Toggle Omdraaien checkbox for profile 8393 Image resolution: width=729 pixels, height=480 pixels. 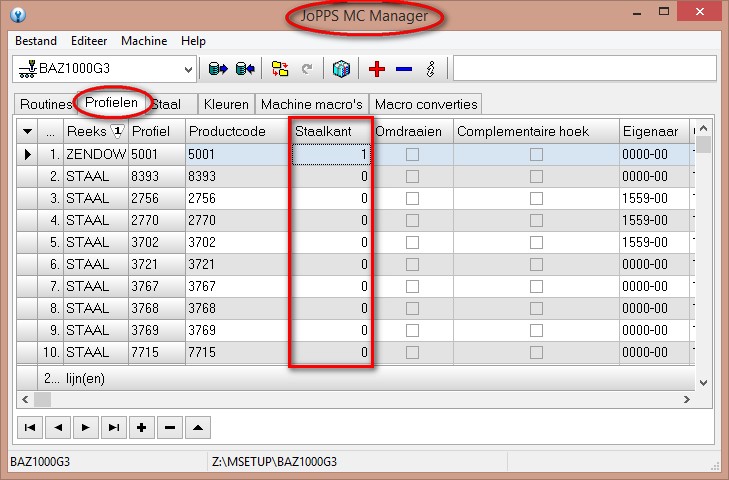pos(412,176)
